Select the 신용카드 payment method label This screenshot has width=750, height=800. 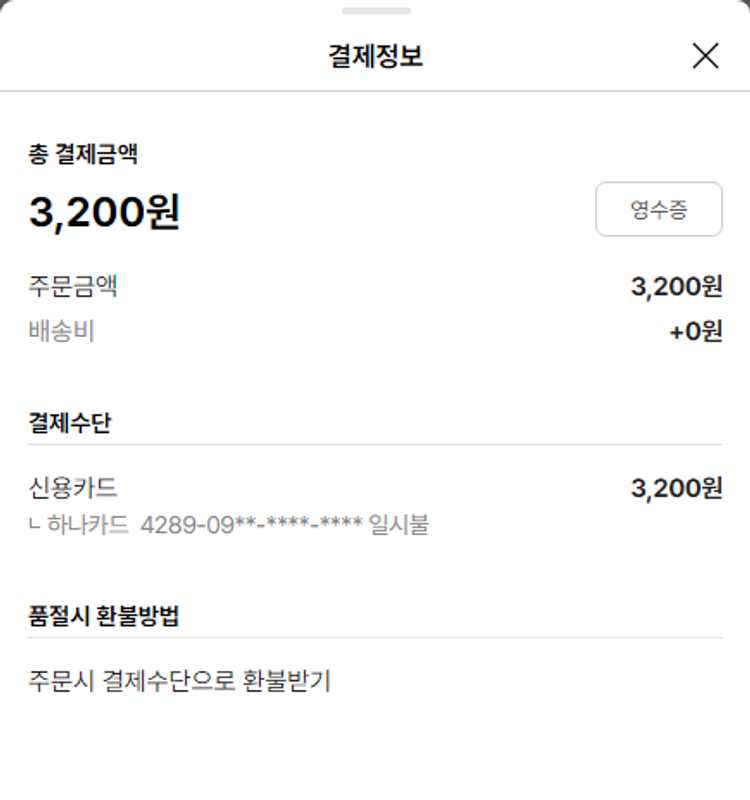(x=73, y=488)
